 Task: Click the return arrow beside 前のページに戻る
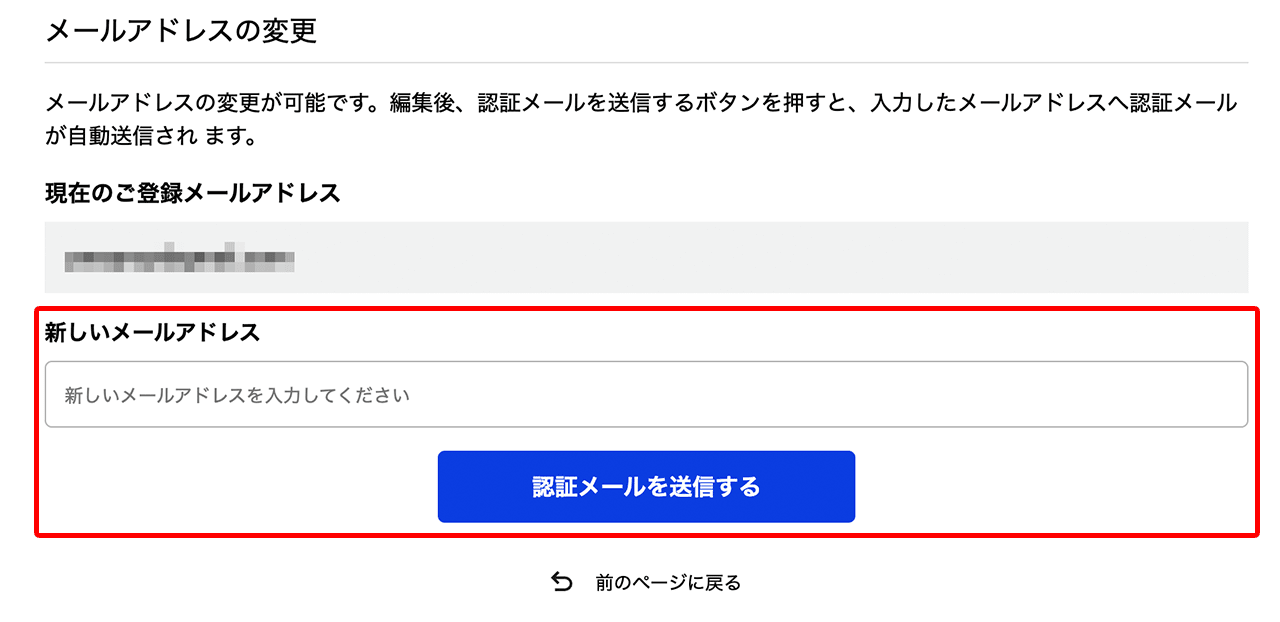(x=561, y=580)
